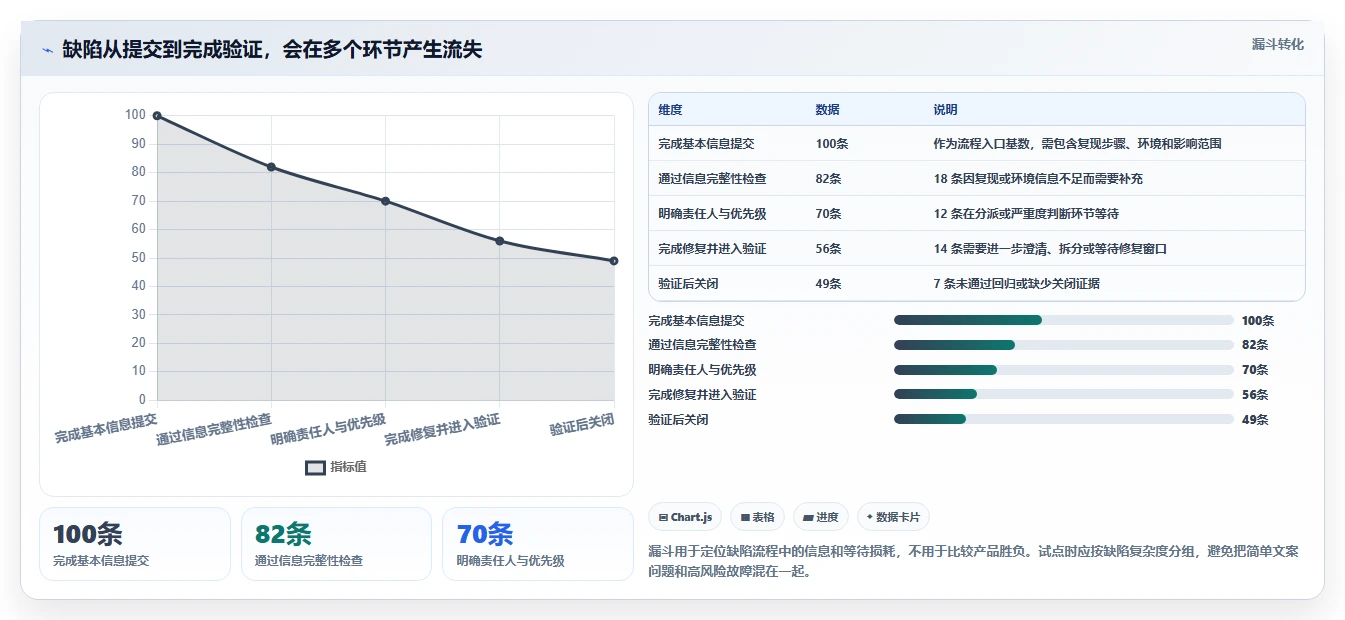Click the chart data point at 82
1345x620 pixels.
pyautogui.click(x=271, y=167)
